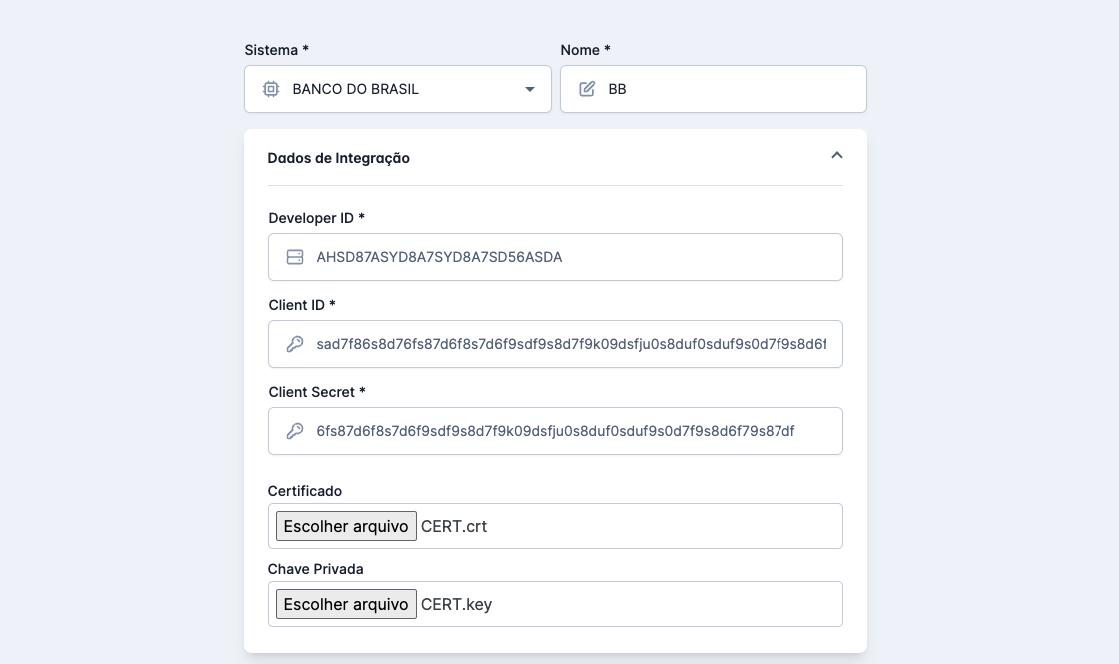Click into the Client ID text field
This screenshot has width=1119, height=664.
570,344
